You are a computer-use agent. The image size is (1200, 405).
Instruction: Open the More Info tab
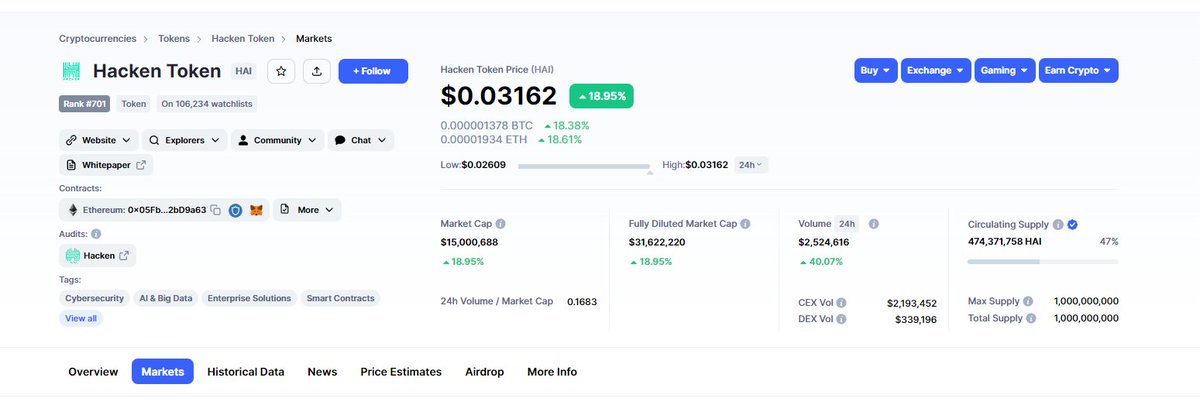(552, 371)
